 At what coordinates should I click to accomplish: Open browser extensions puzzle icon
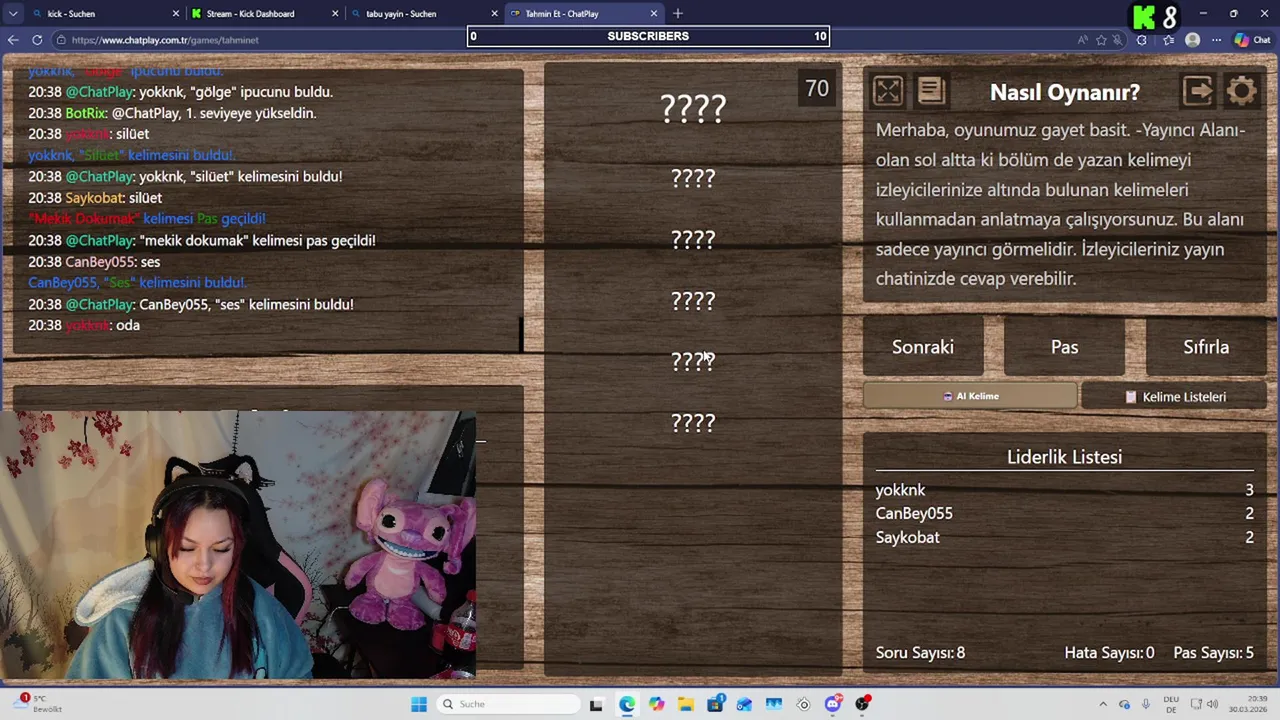tap(1142, 40)
